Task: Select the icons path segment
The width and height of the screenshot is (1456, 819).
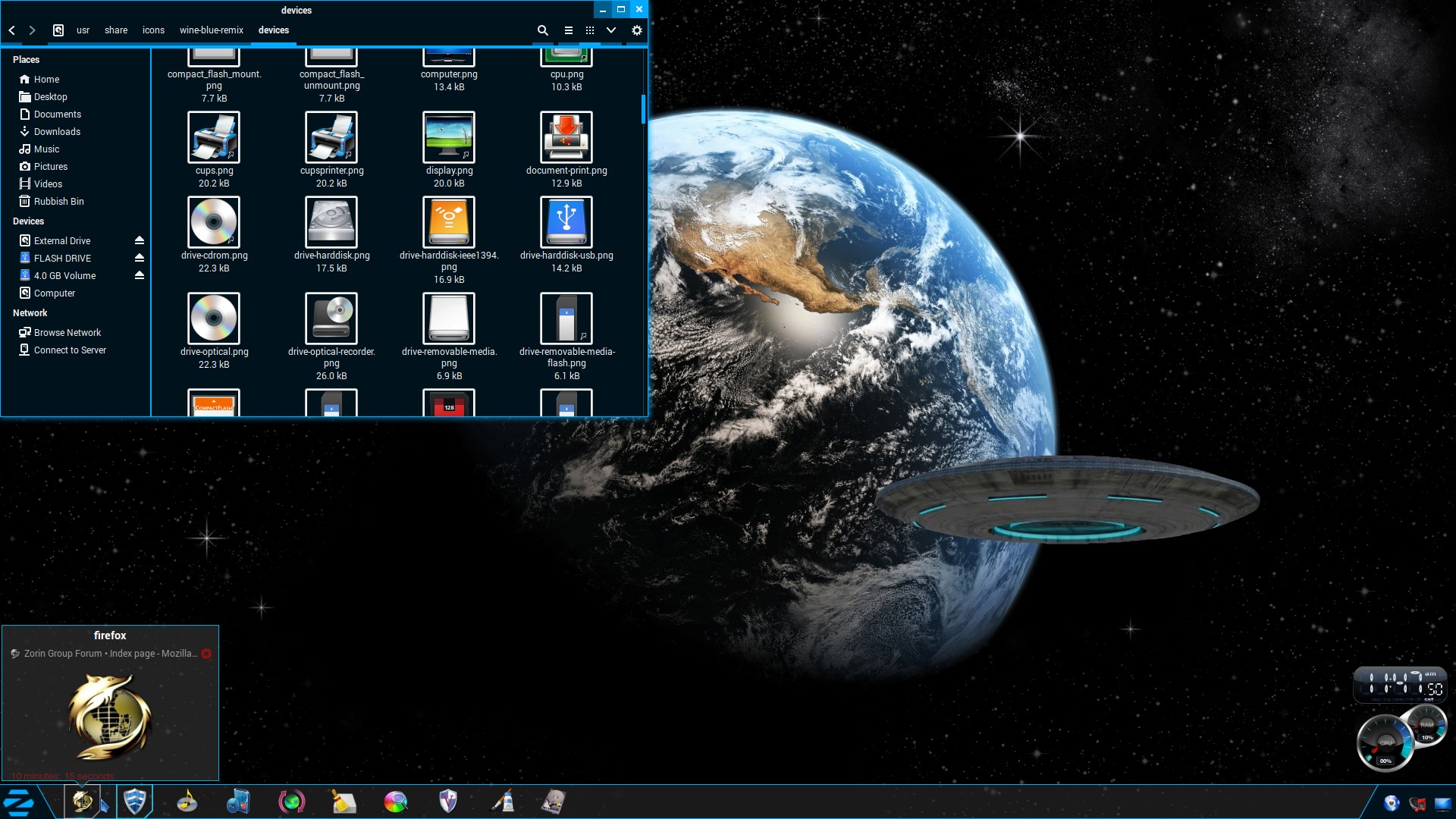Action: (153, 30)
